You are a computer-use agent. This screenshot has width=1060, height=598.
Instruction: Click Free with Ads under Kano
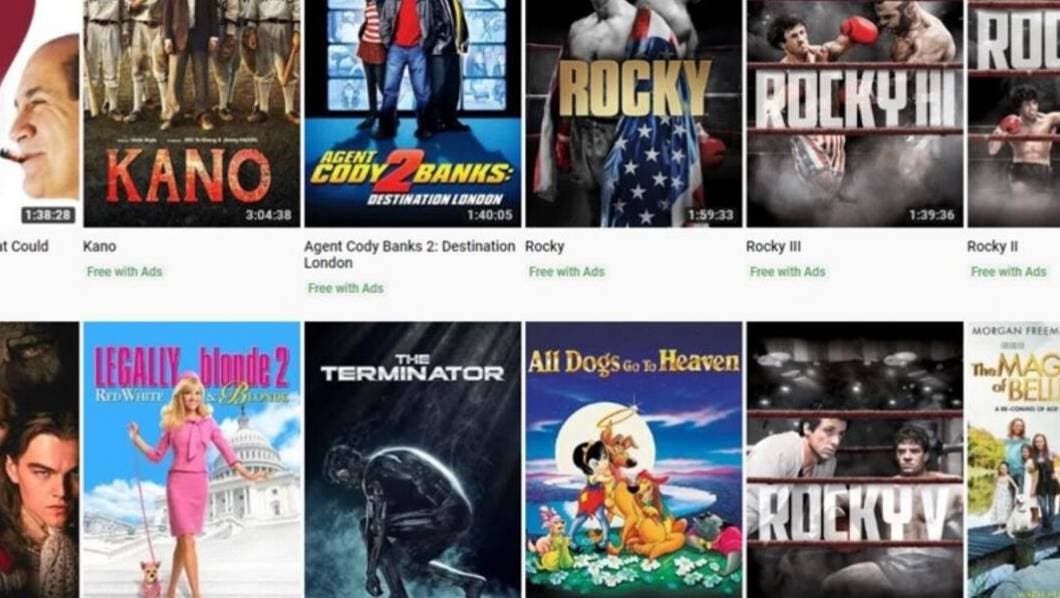(x=124, y=272)
